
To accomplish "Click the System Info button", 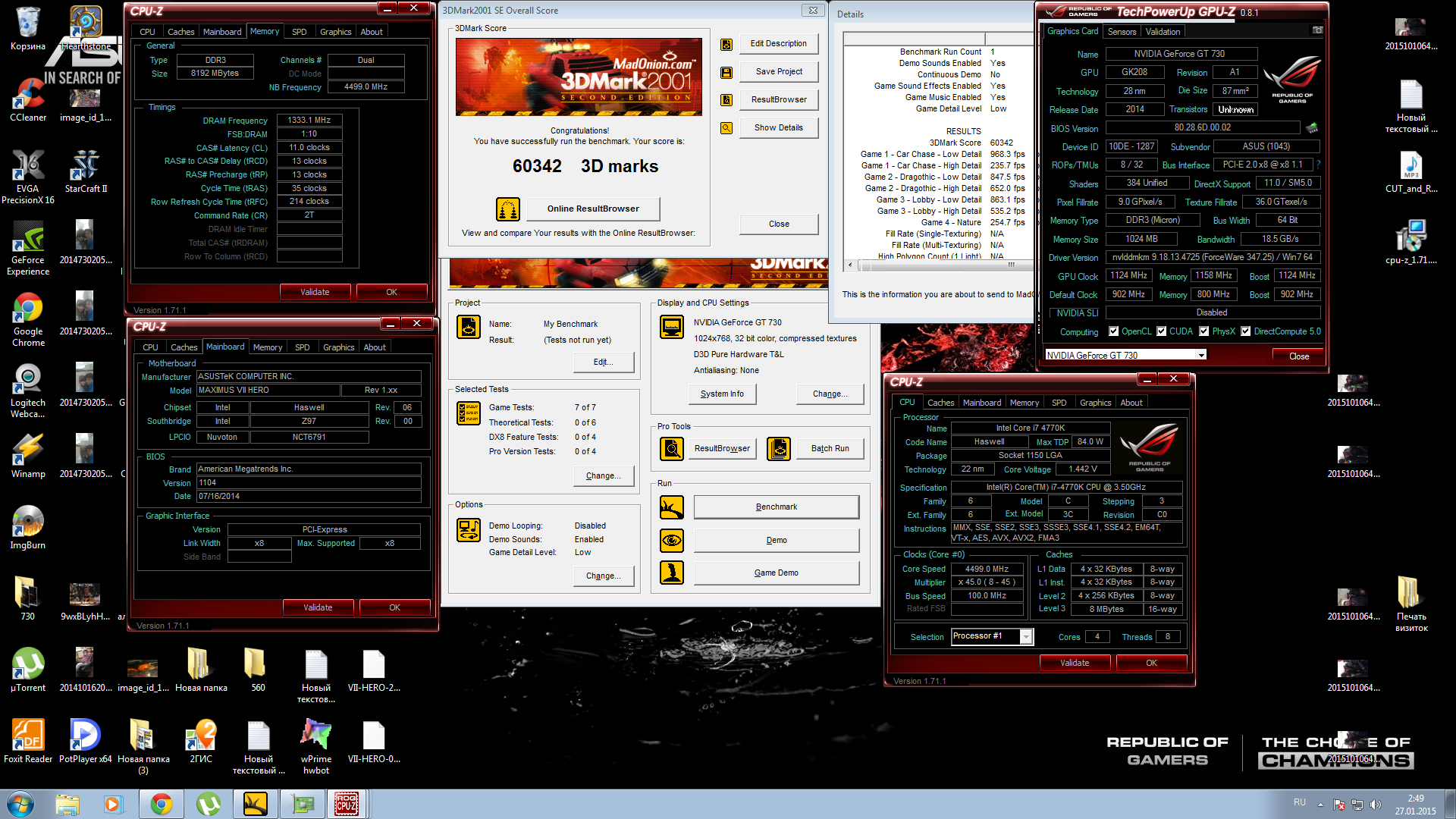I will 722,394.
